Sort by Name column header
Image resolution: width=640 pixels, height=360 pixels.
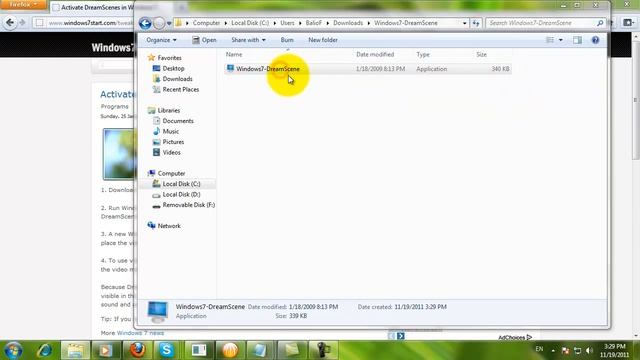[234, 54]
